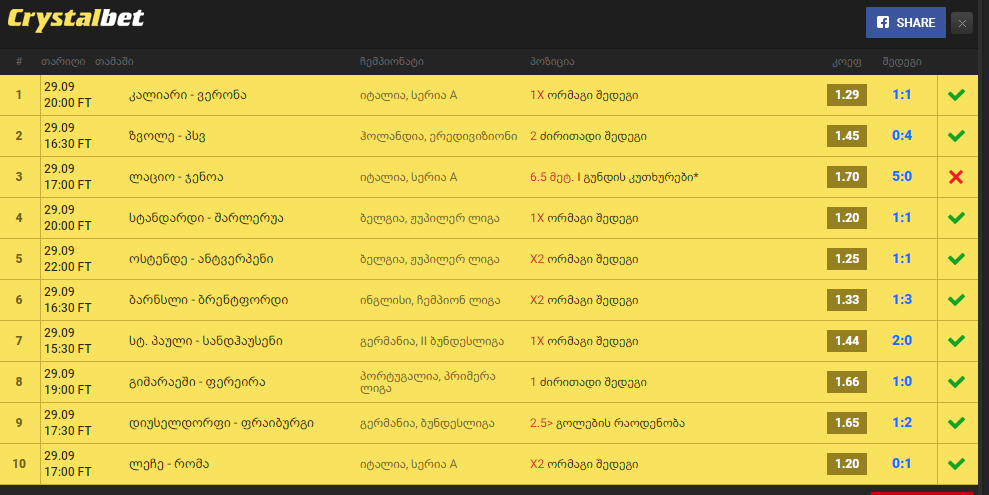Click the green checkmark for დიუსელდორფი - ფრაიბურგი

(956, 422)
